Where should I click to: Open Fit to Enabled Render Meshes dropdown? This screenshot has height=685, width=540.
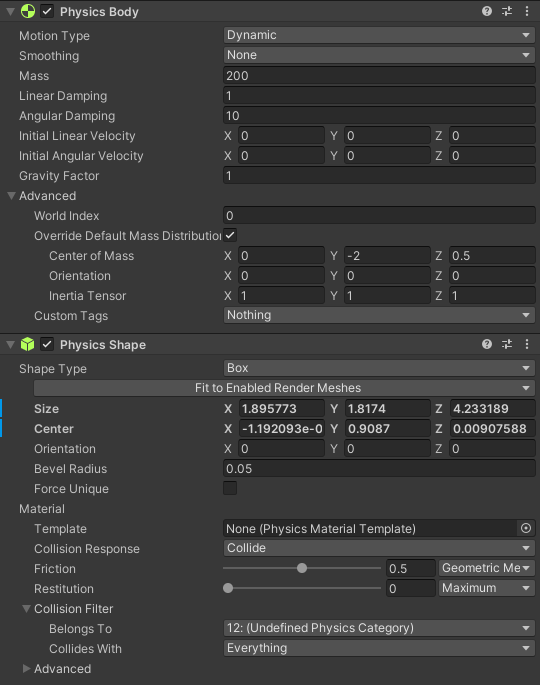284,388
